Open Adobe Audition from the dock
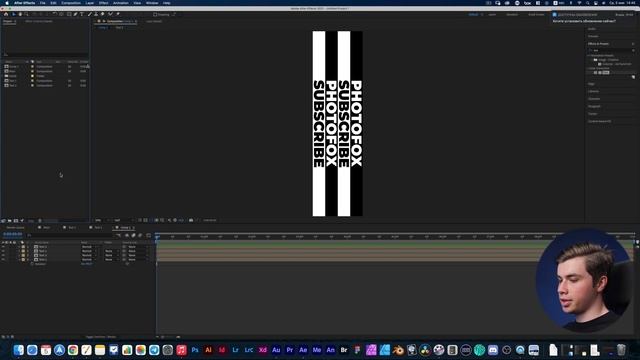 [x=276, y=350]
